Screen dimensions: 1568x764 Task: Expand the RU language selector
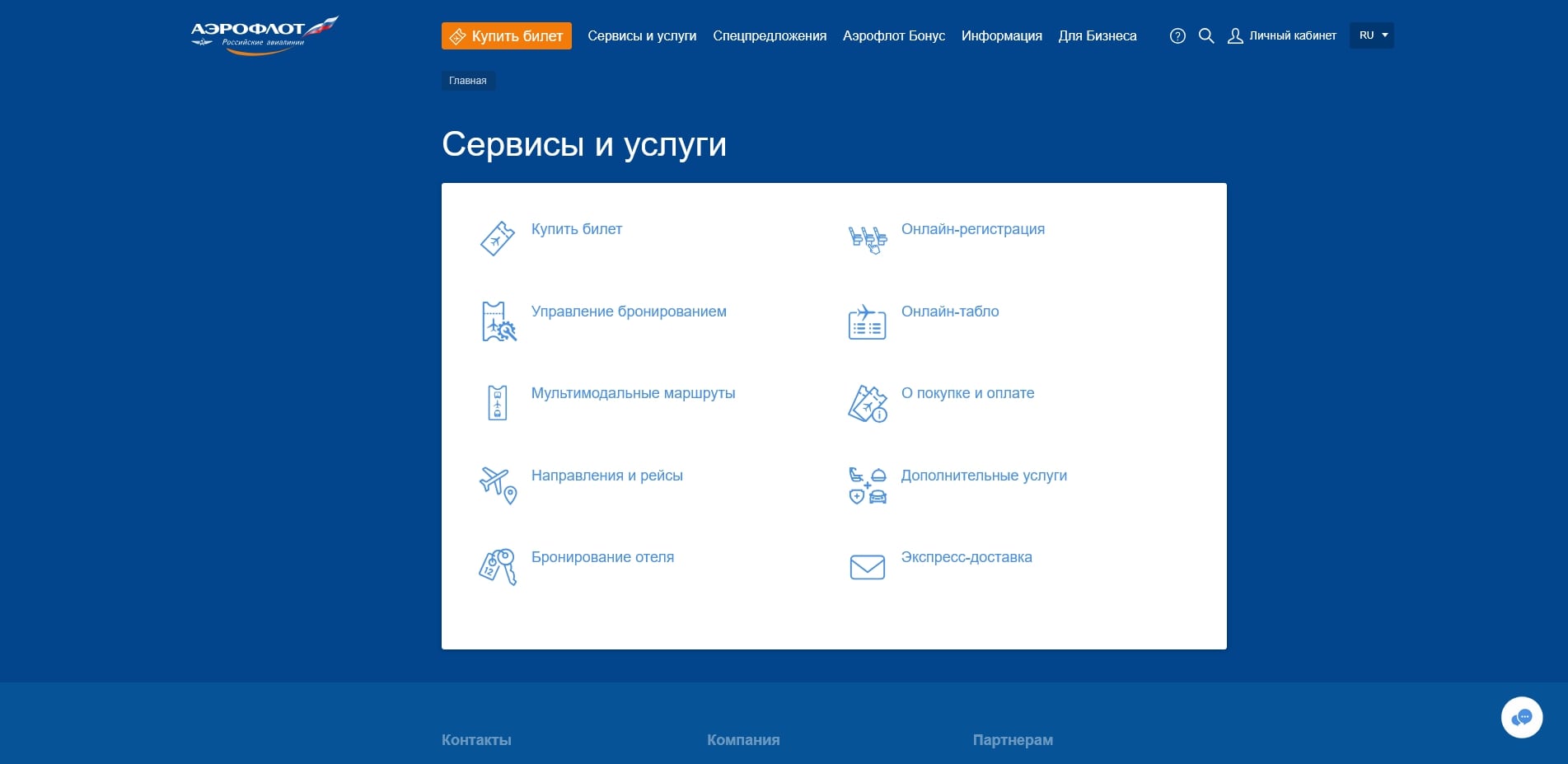point(1371,35)
